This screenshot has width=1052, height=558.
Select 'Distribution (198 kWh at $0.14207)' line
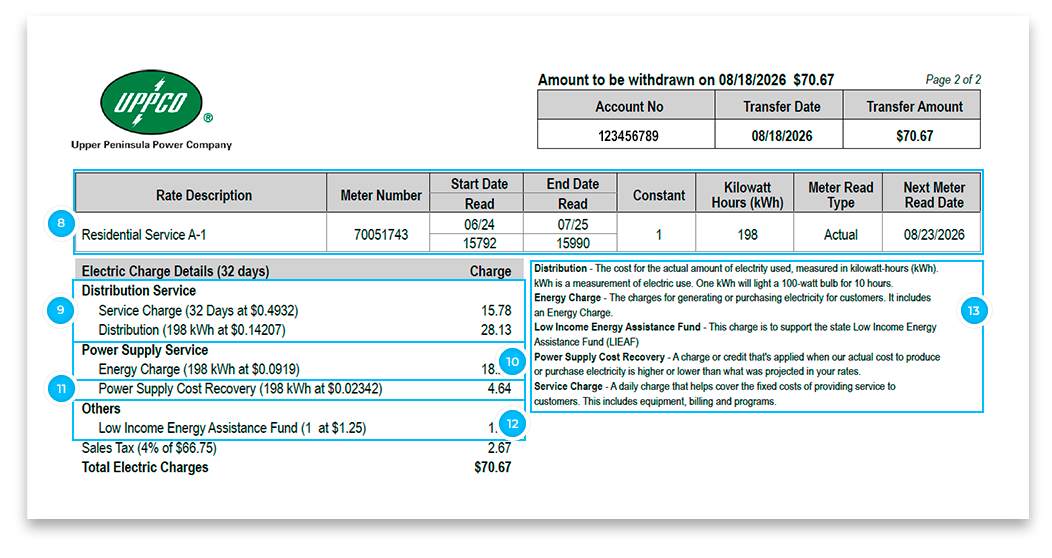click(192, 330)
